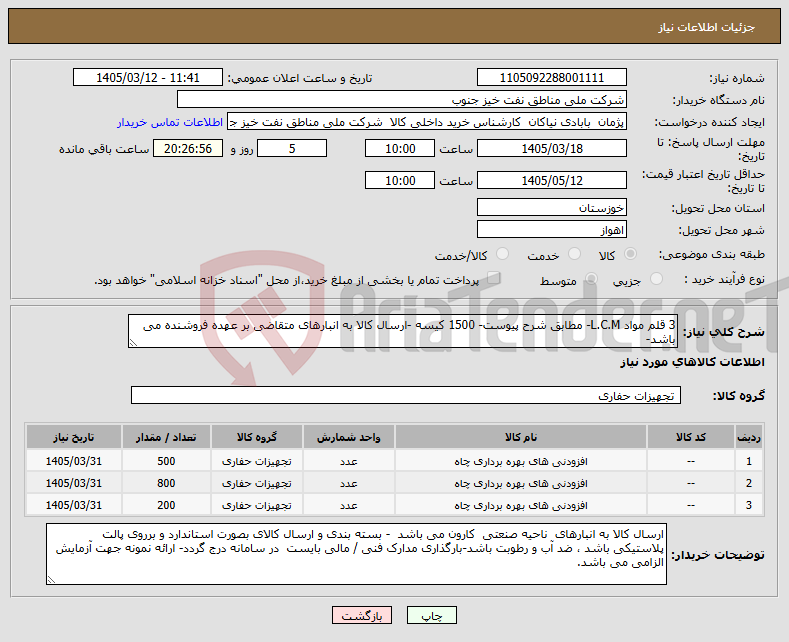Click item name in row 2

(x=521, y=484)
